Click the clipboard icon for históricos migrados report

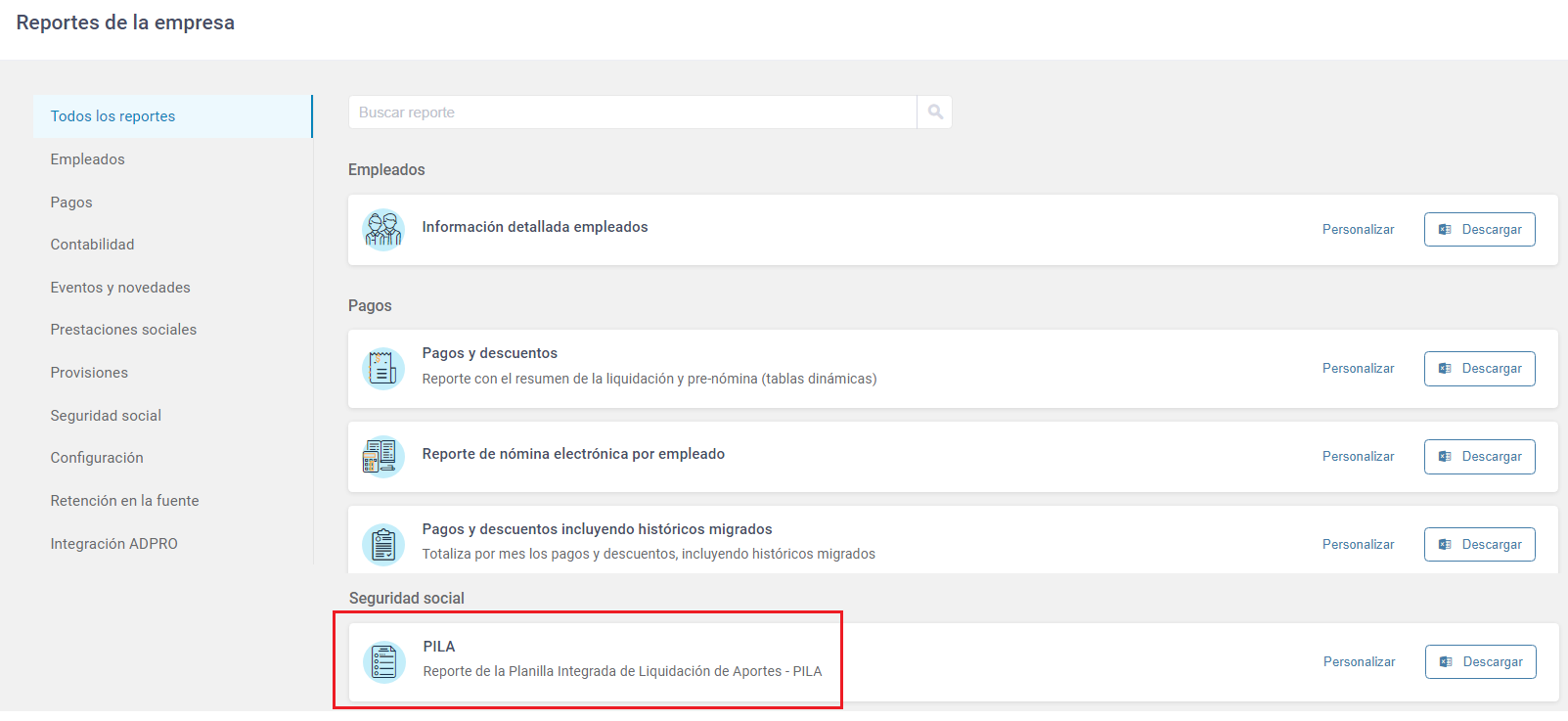pos(383,545)
